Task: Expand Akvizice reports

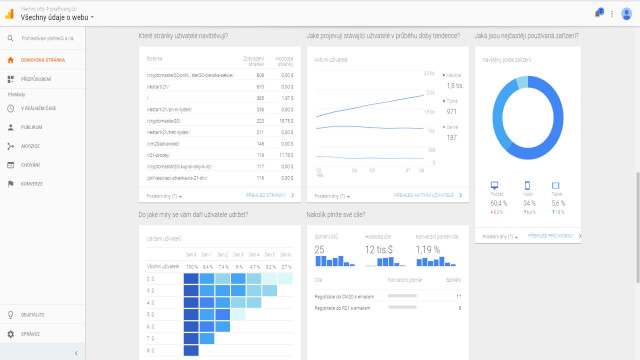Action: tap(42, 146)
